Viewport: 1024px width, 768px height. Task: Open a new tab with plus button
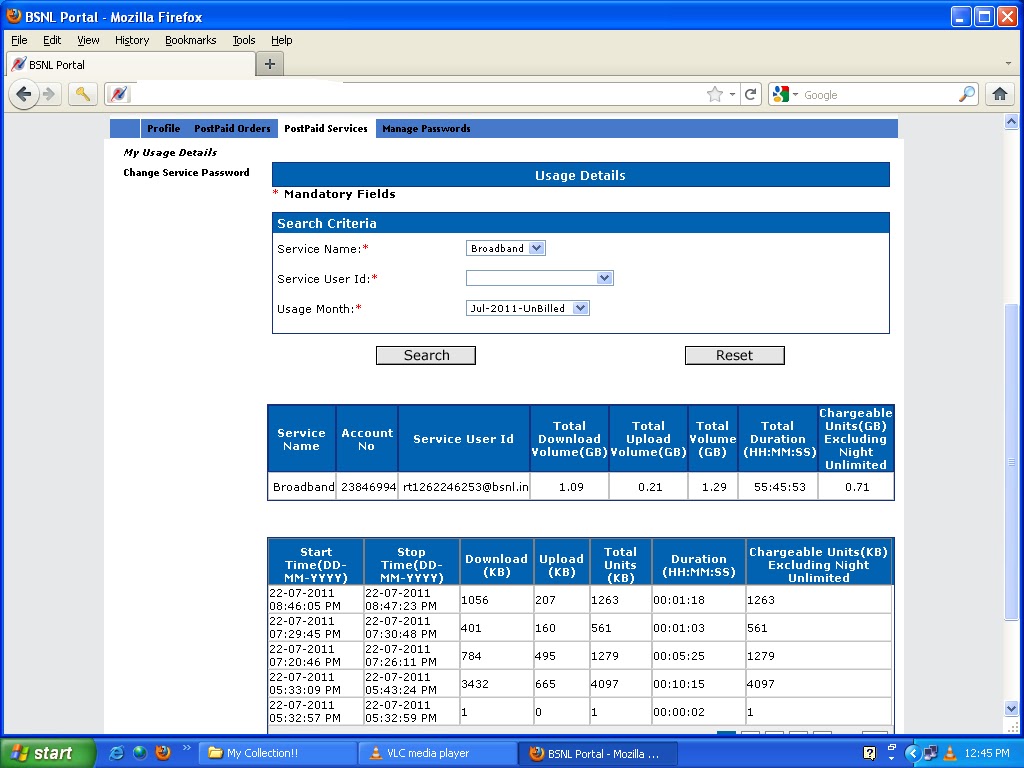270,64
